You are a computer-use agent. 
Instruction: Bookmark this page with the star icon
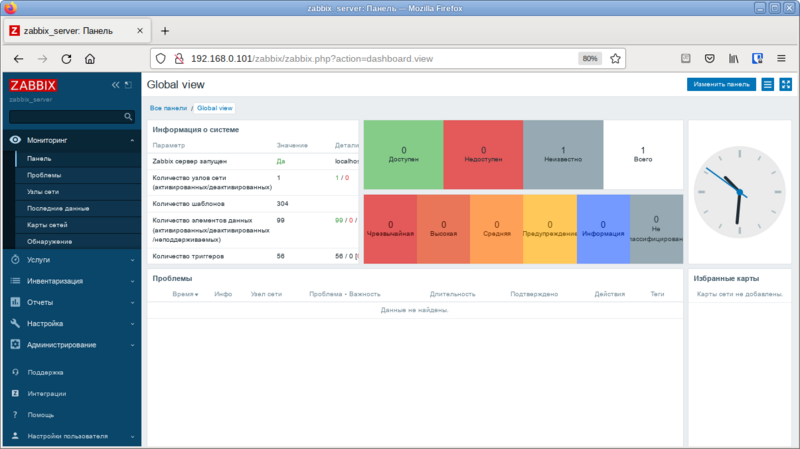[x=615, y=59]
